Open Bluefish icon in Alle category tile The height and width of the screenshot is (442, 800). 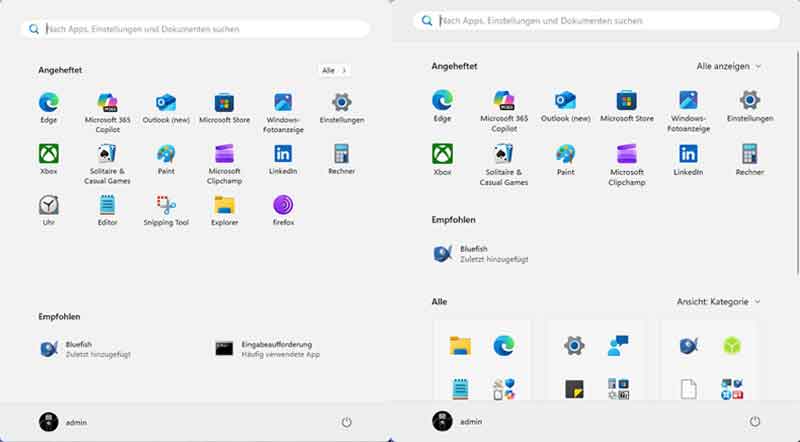pyautogui.click(x=688, y=346)
